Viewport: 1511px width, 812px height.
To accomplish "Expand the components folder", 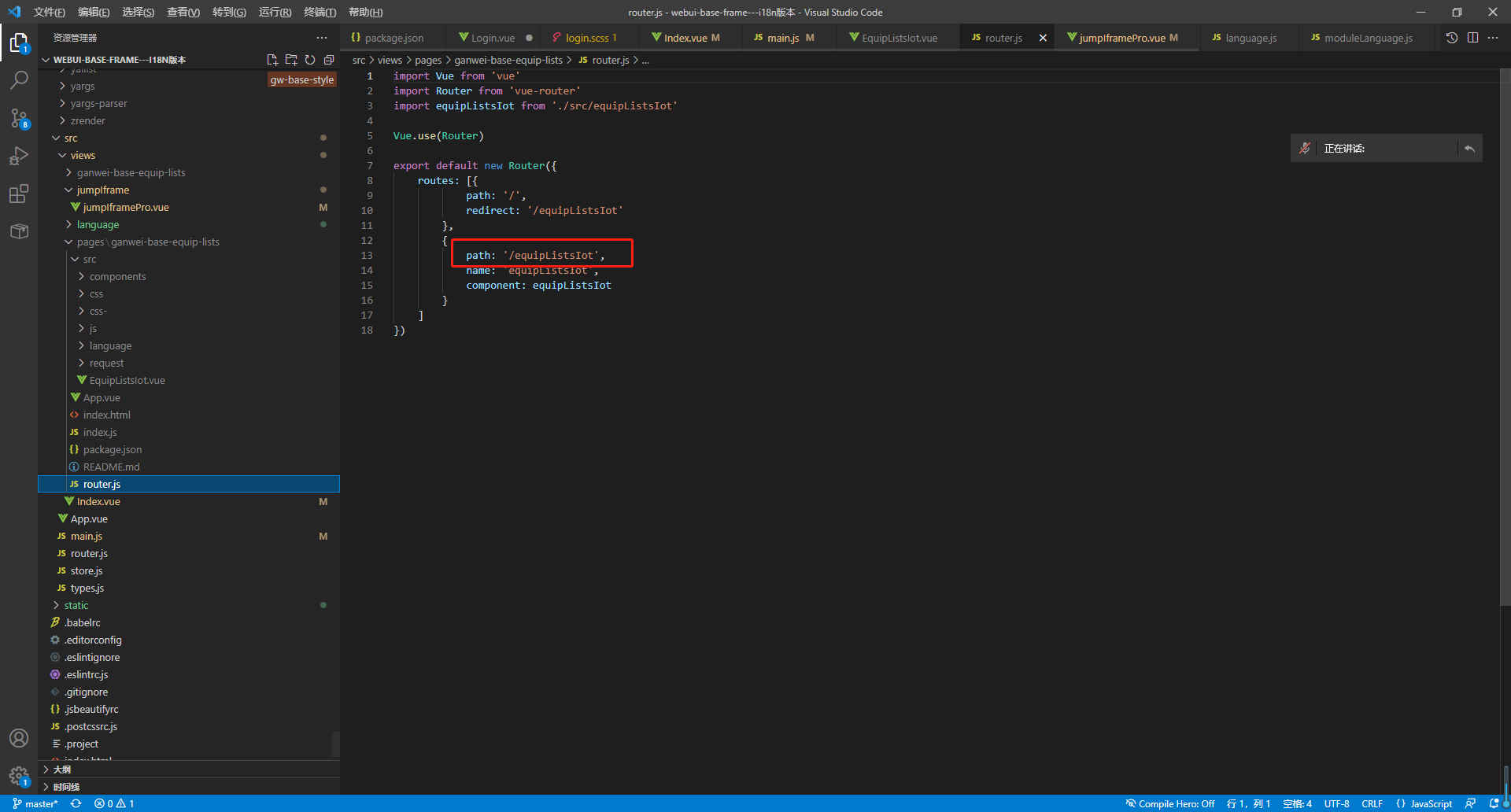I will click(x=117, y=276).
